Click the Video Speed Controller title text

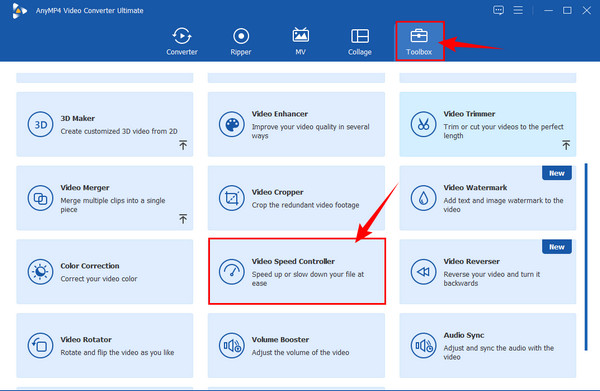pos(293,262)
